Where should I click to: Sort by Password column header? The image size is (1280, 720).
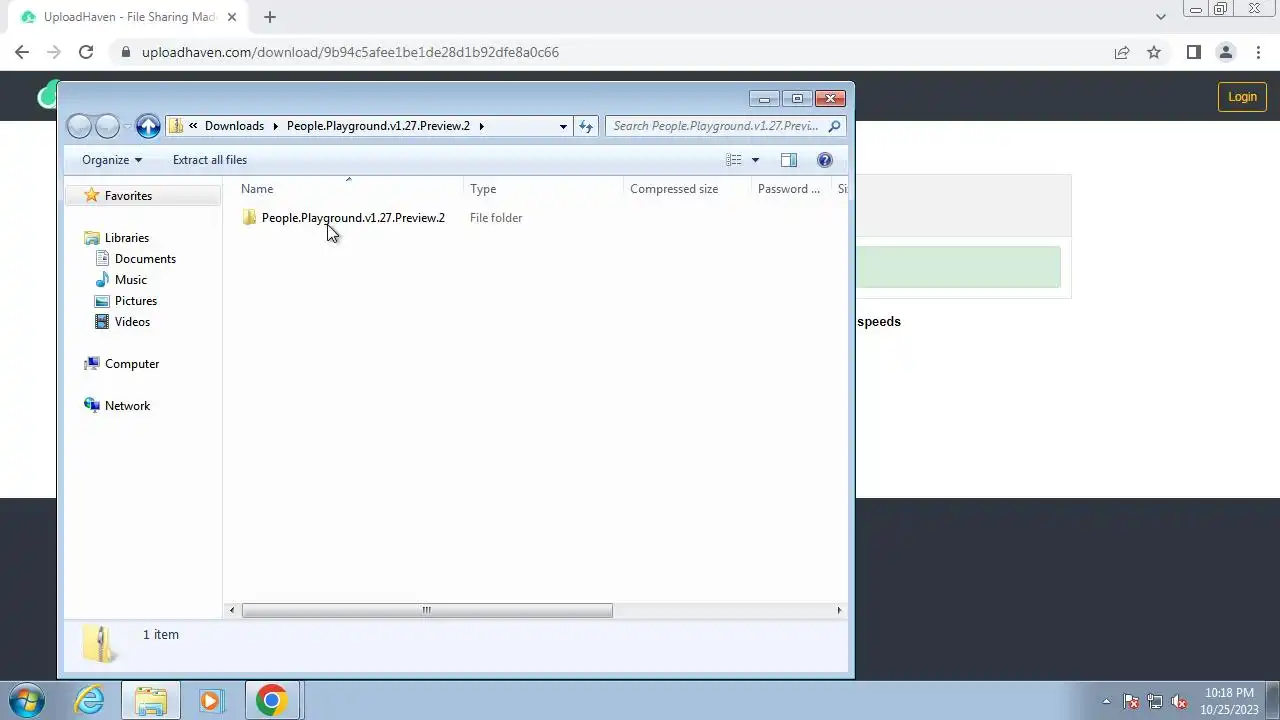click(790, 189)
